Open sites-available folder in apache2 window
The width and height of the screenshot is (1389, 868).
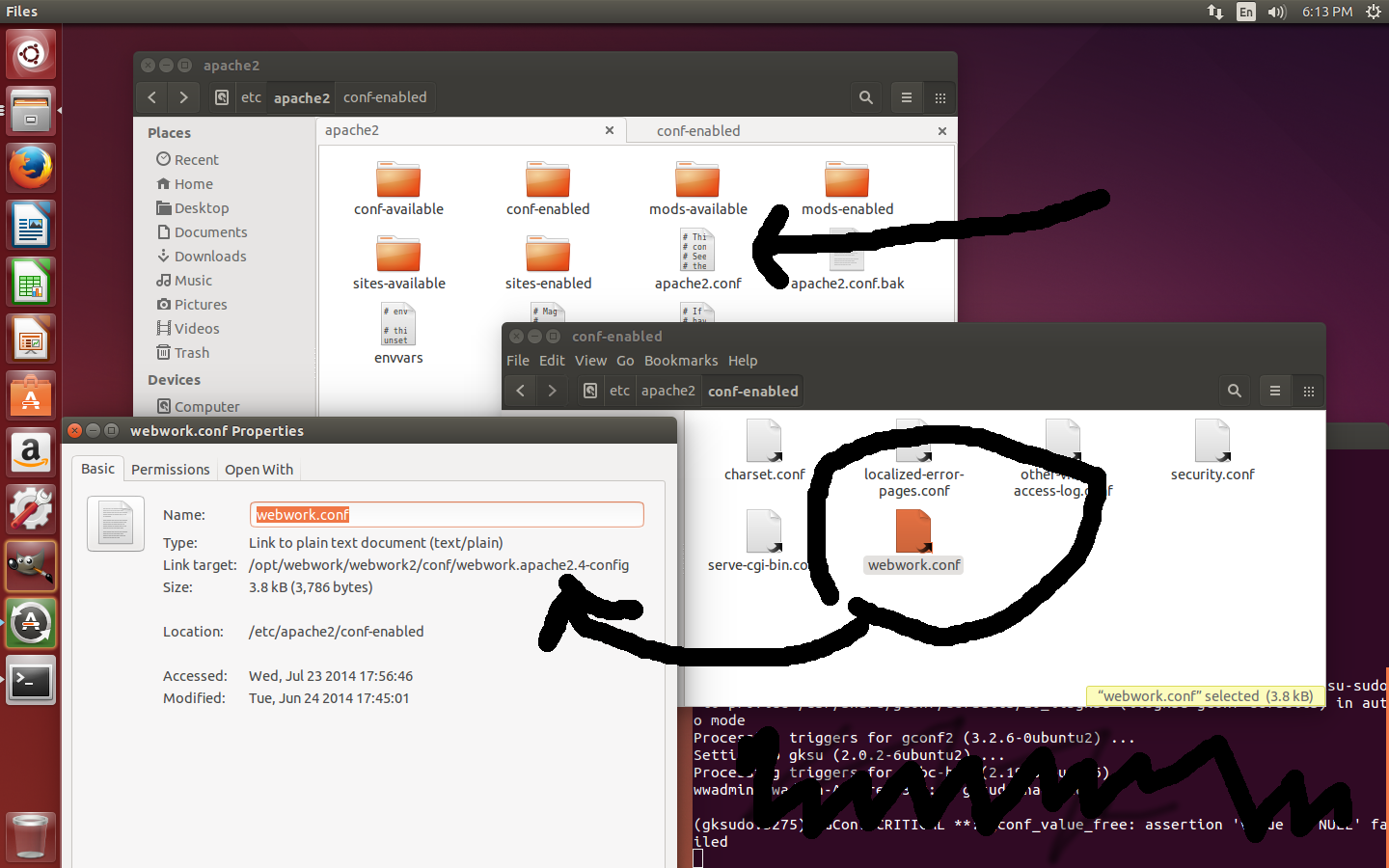pyautogui.click(x=398, y=263)
